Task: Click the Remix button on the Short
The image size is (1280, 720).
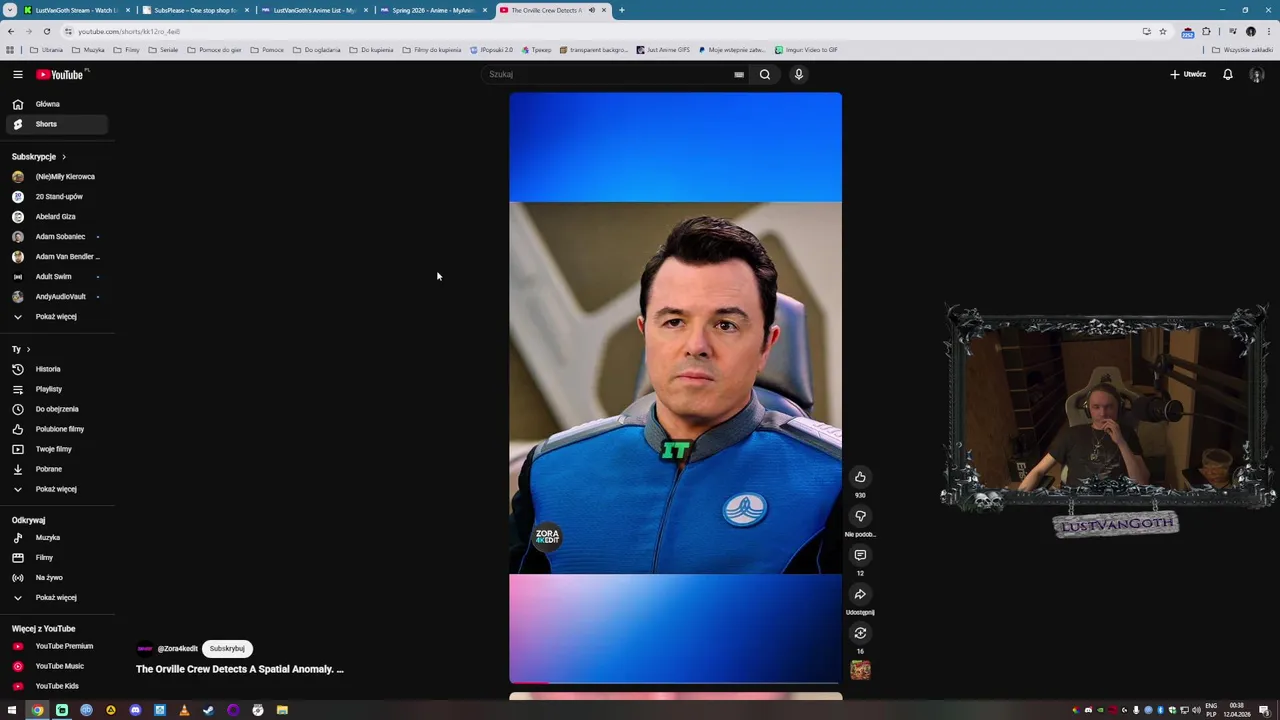Action: [x=860, y=633]
